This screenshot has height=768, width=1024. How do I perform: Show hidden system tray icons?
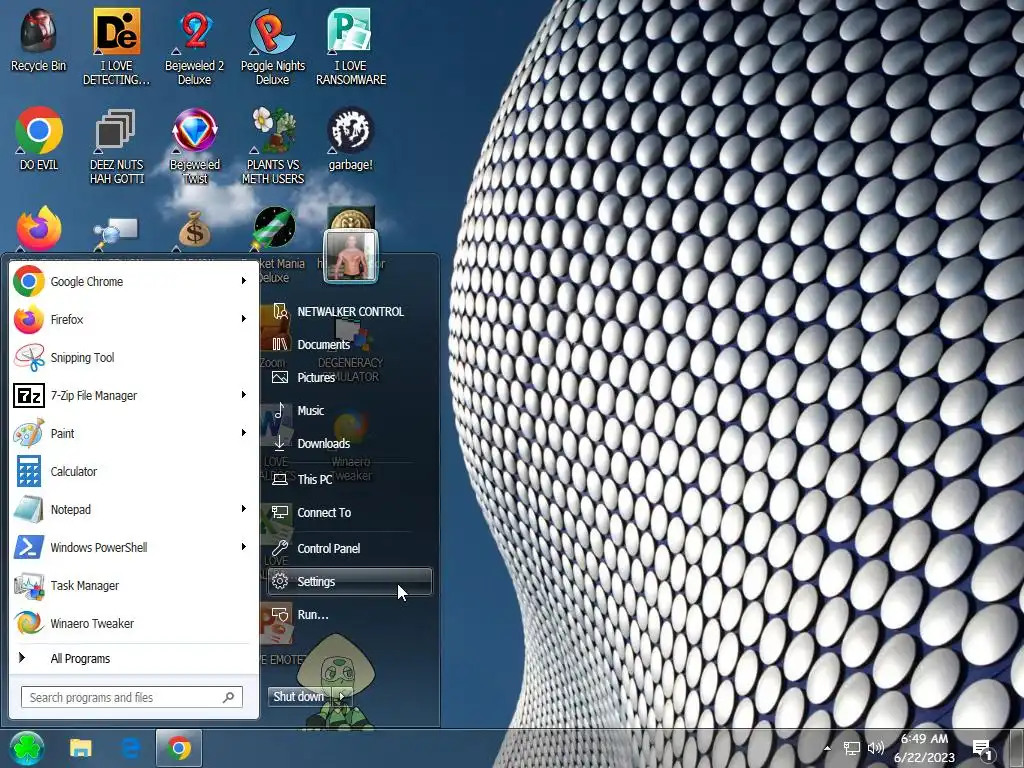(827, 748)
